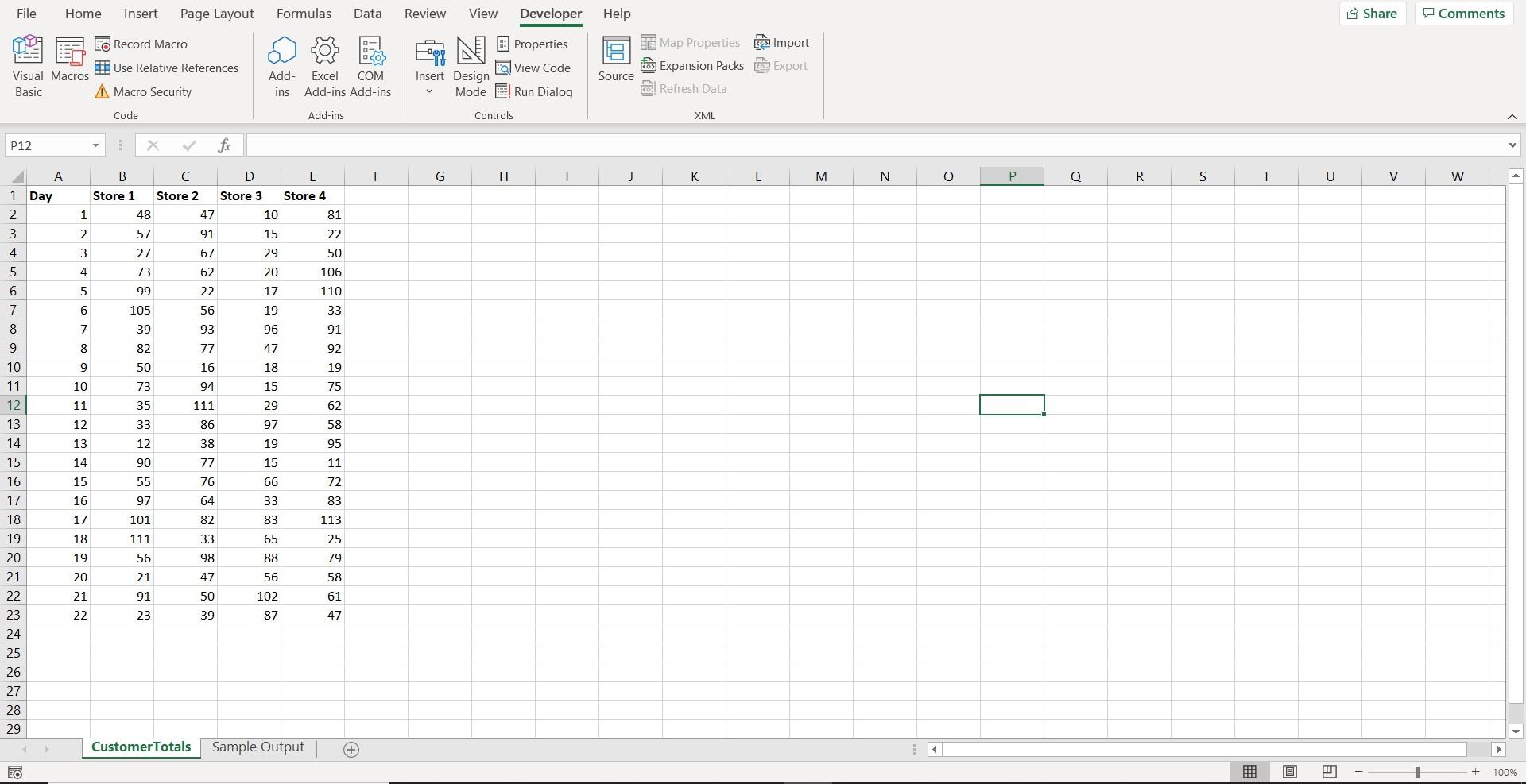This screenshot has height=784, width=1526.
Task: Open the COM Add-ins dialog
Action: click(370, 67)
